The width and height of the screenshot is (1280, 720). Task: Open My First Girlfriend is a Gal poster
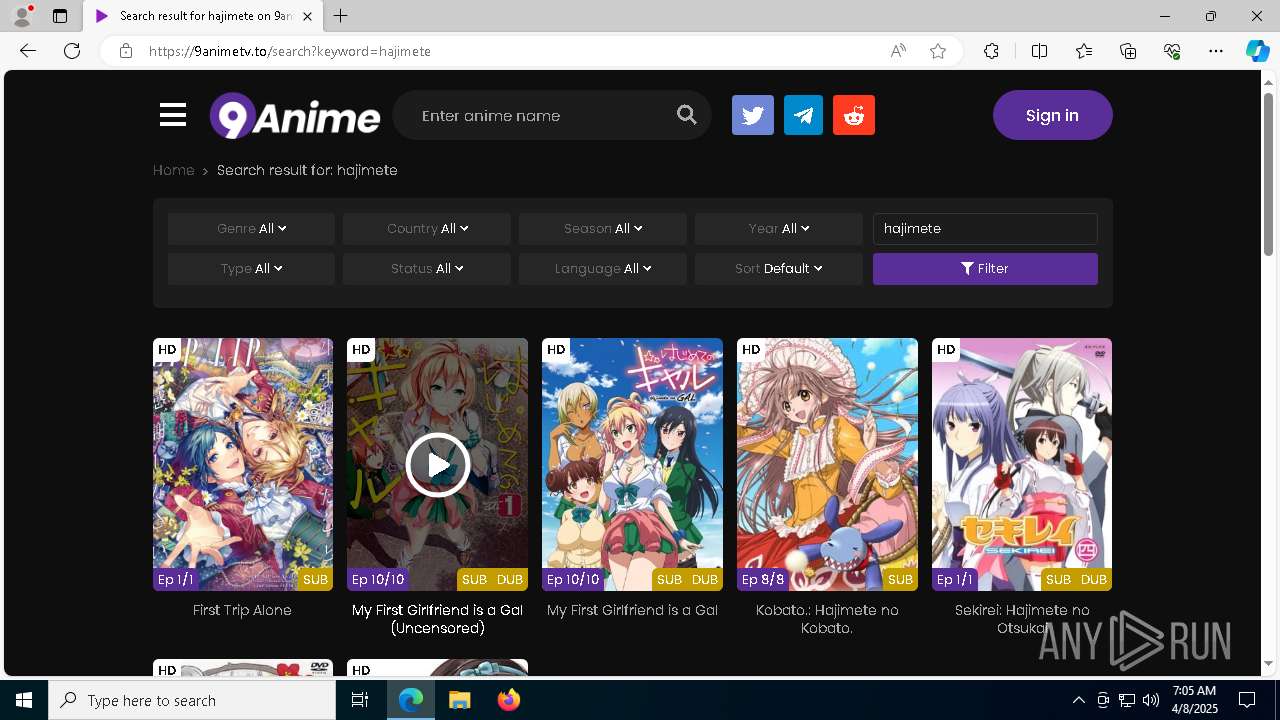tap(632, 464)
